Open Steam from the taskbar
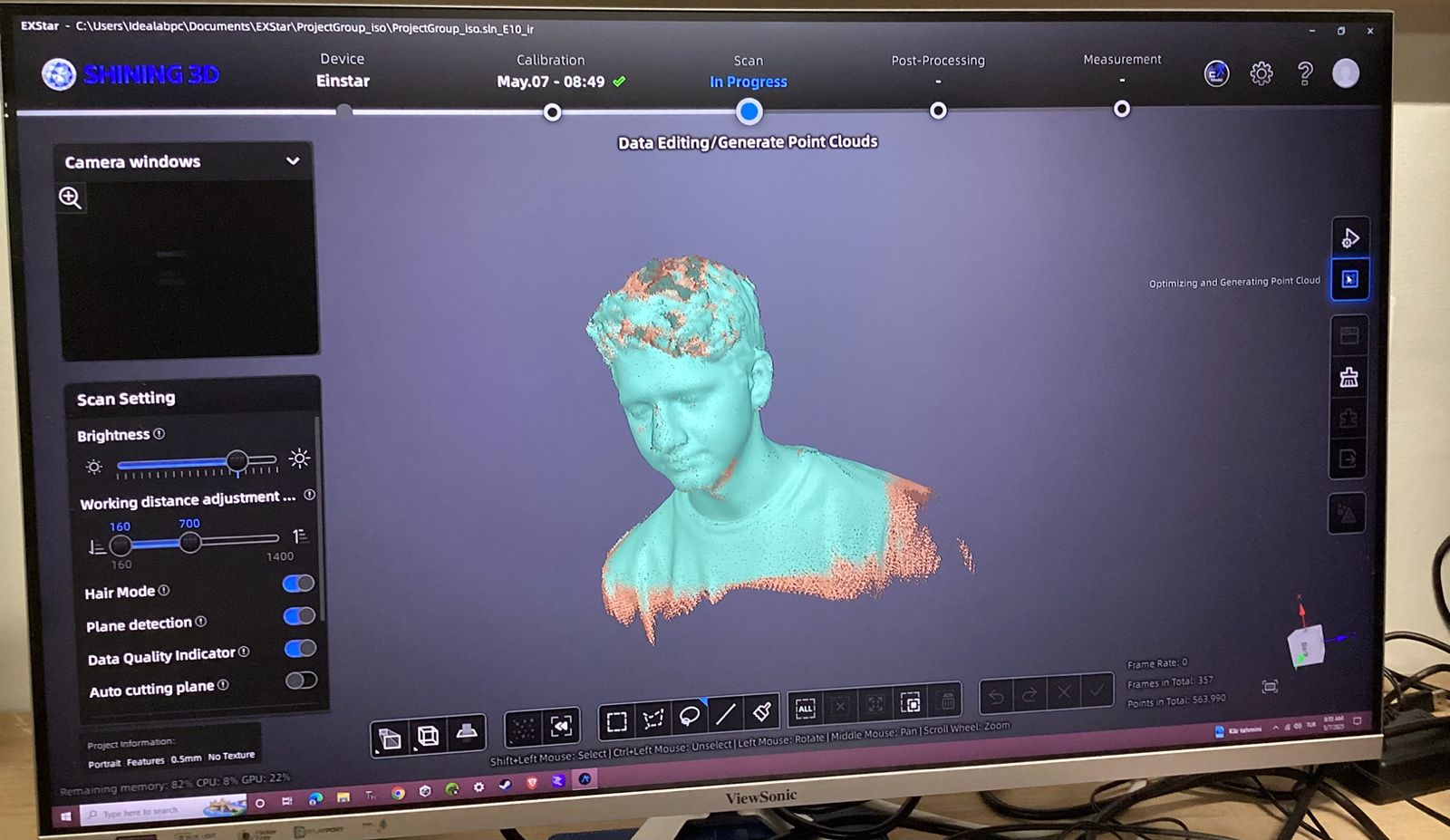 505,786
